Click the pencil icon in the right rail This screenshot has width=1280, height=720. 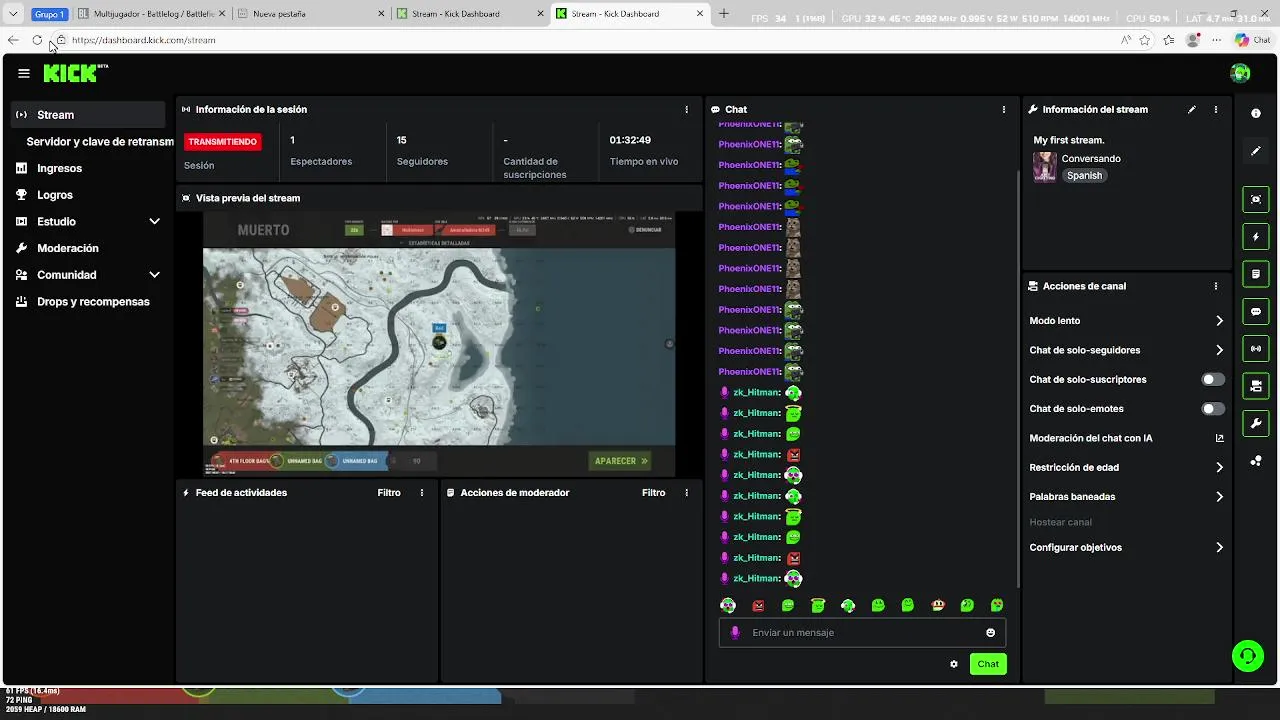click(x=1256, y=151)
